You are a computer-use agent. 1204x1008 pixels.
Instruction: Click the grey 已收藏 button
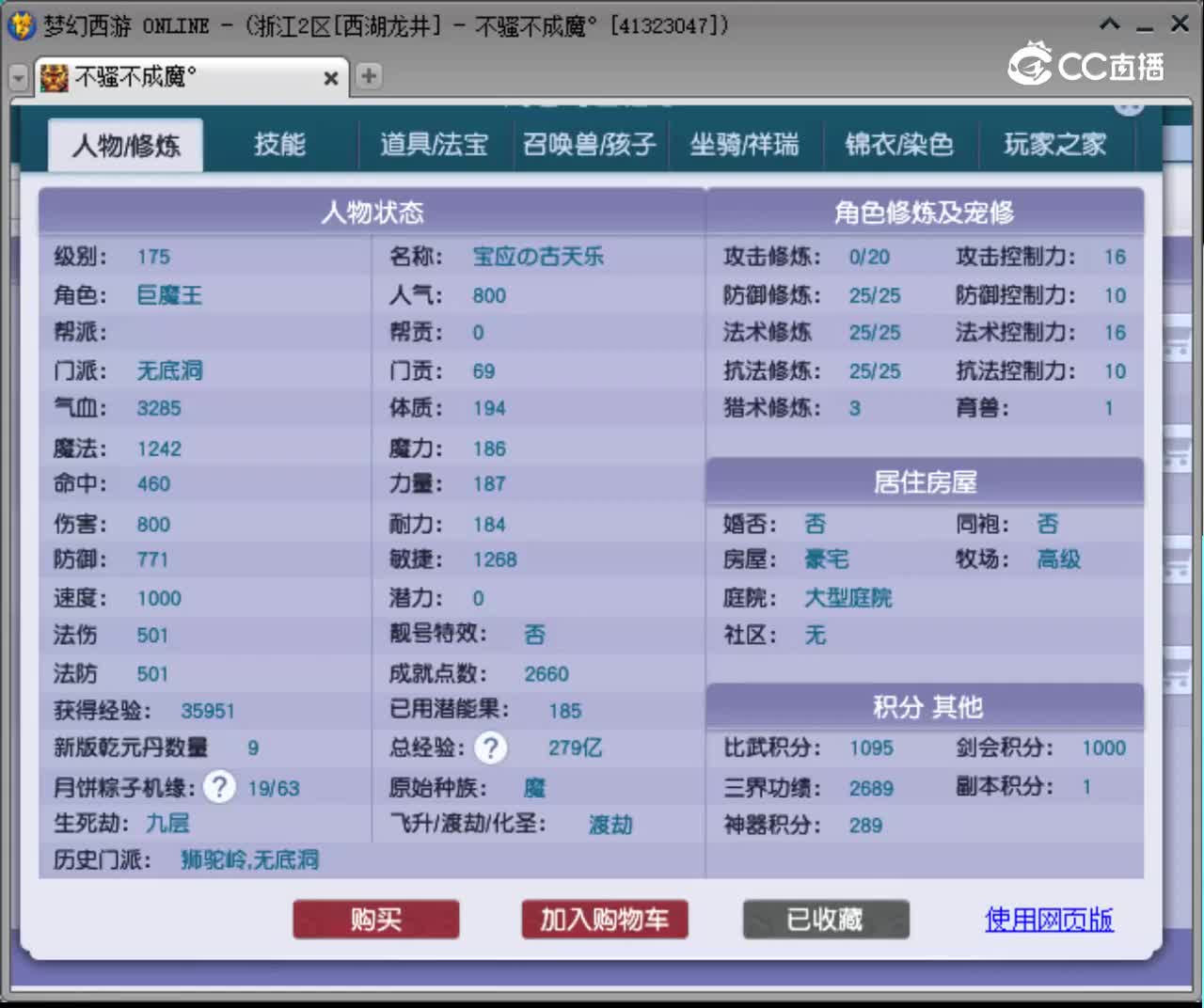tap(826, 920)
